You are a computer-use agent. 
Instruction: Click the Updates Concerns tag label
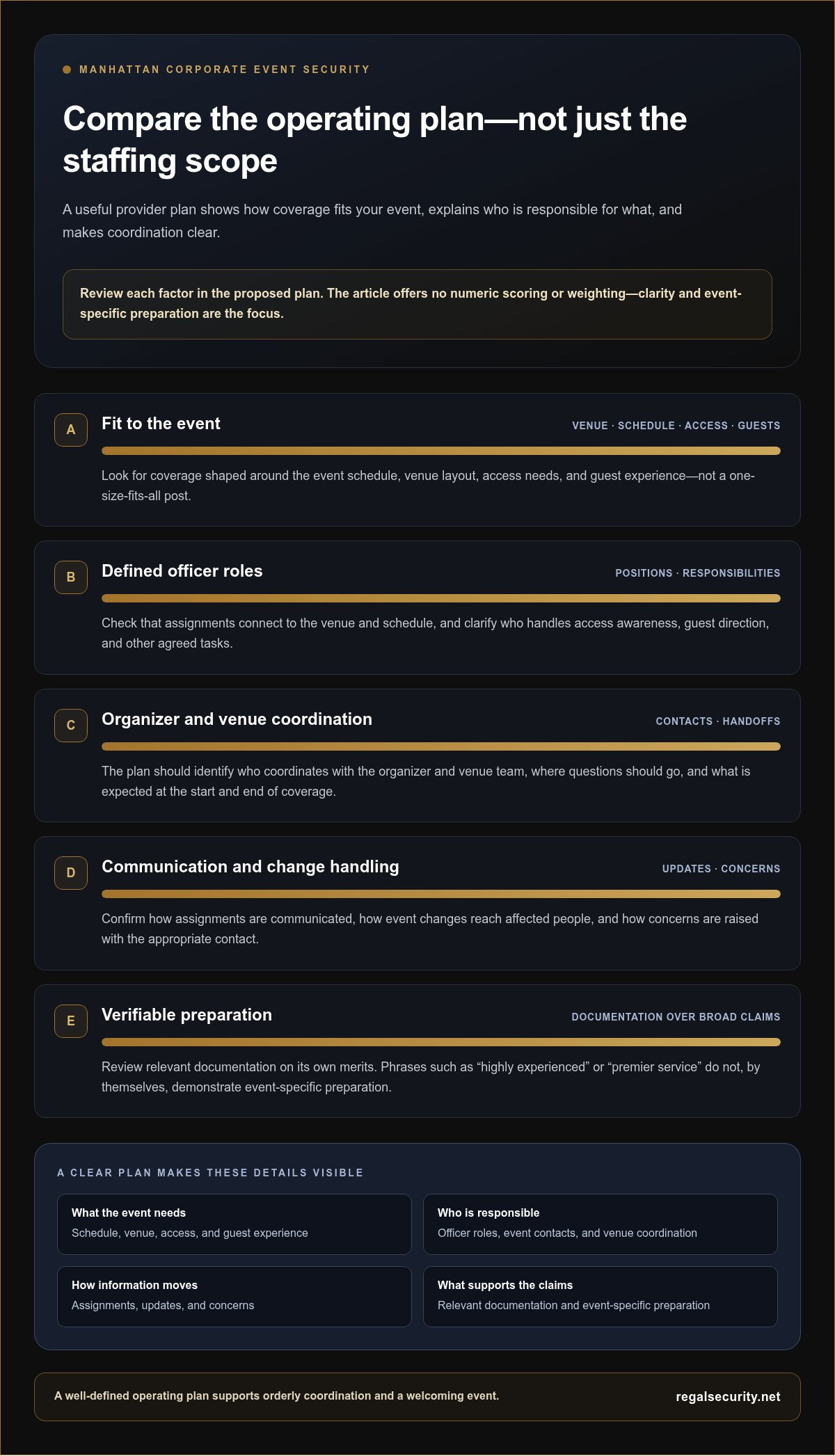(722, 869)
